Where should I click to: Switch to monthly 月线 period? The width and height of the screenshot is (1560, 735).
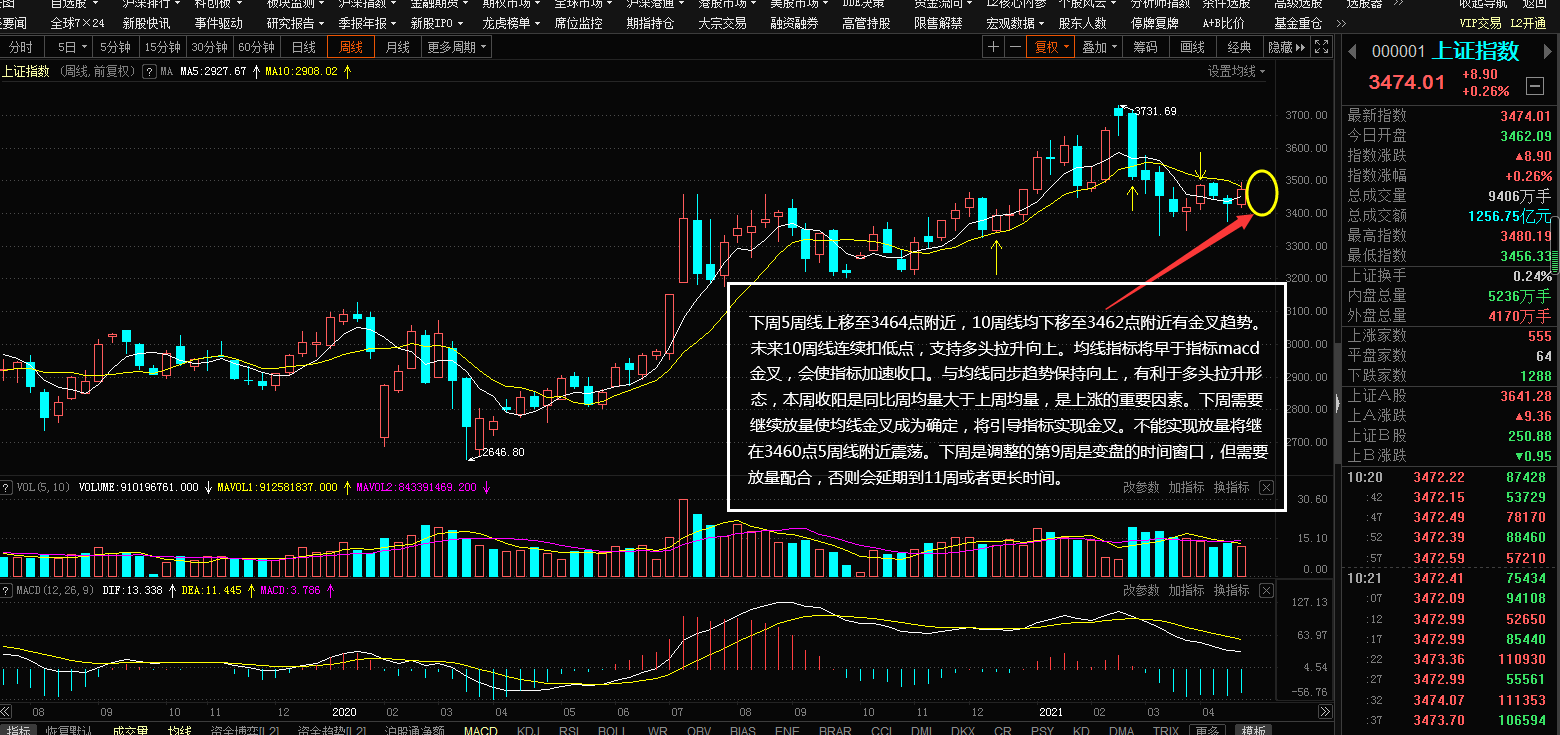click(x=397, y=47)
